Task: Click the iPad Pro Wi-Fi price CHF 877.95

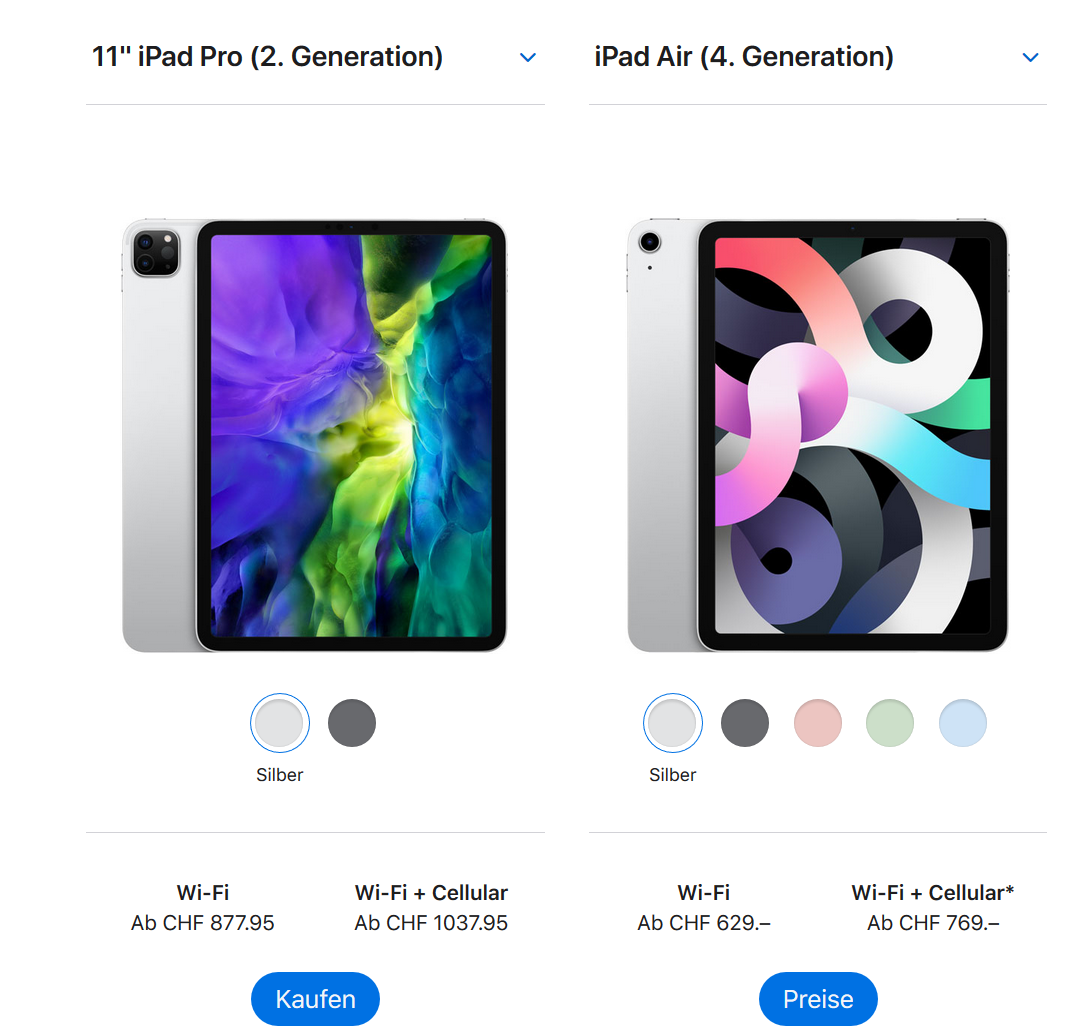Action: tap(202, 923)
